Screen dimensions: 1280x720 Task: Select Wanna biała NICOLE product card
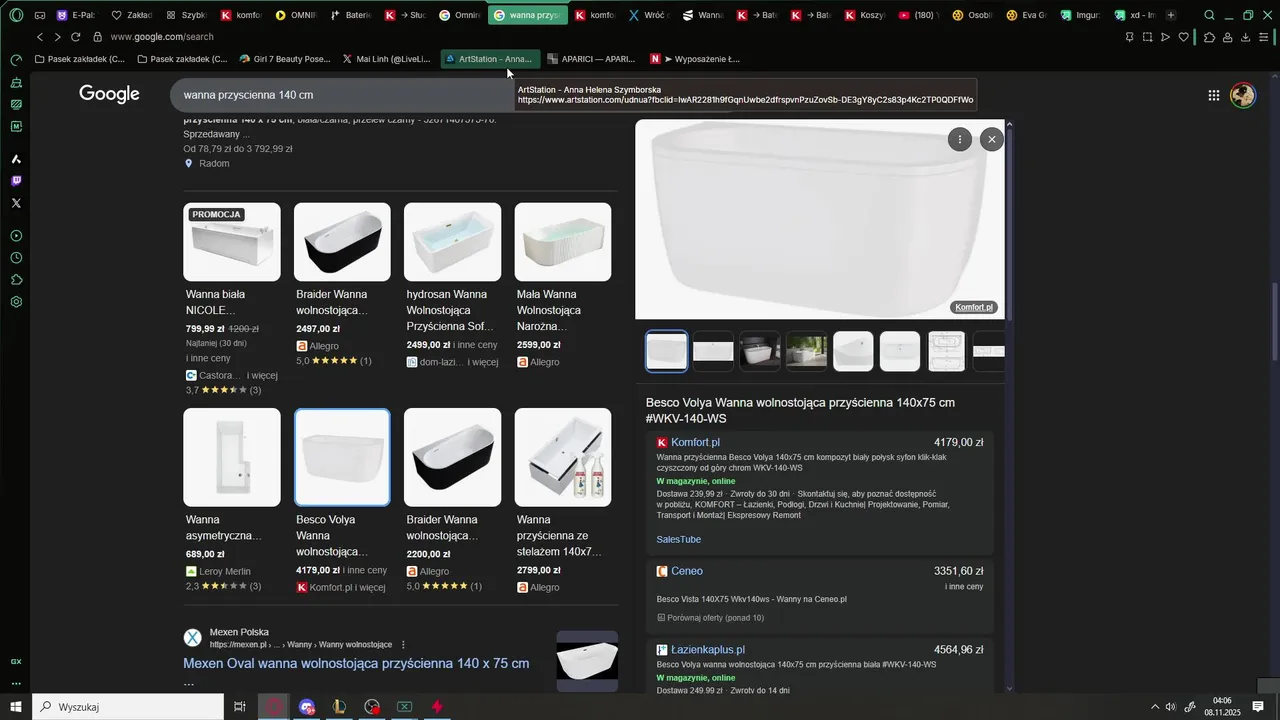point(232,298)
